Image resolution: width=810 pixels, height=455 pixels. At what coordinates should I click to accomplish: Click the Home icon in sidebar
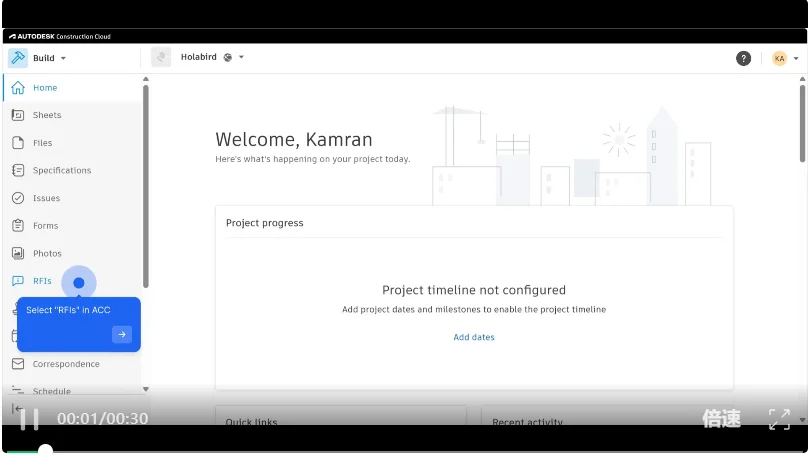(18, 88)
